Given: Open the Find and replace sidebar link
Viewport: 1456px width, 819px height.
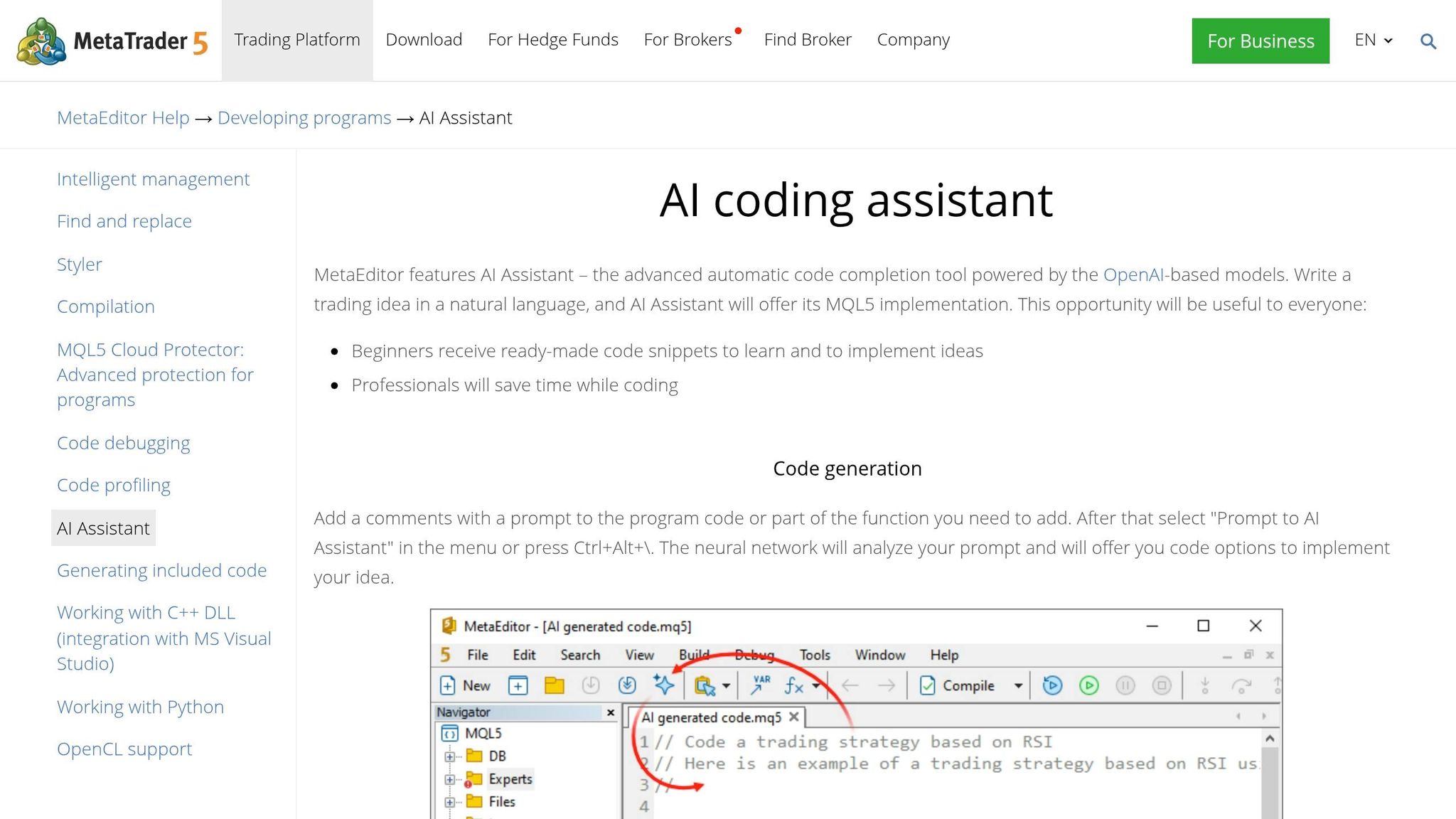Looking at the screenshot, I should tap(124, 221).
